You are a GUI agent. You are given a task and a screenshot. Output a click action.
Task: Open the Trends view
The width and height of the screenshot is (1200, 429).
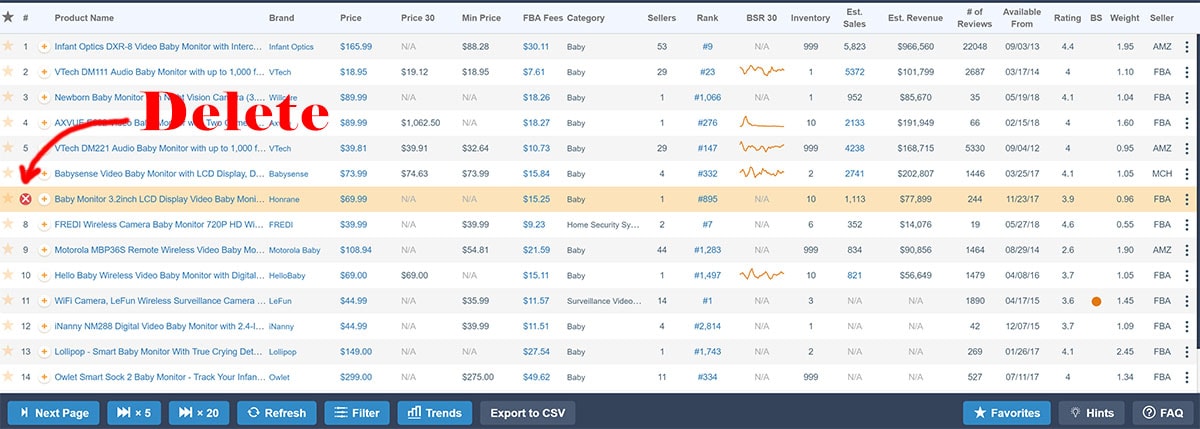(x=435, y=412)
